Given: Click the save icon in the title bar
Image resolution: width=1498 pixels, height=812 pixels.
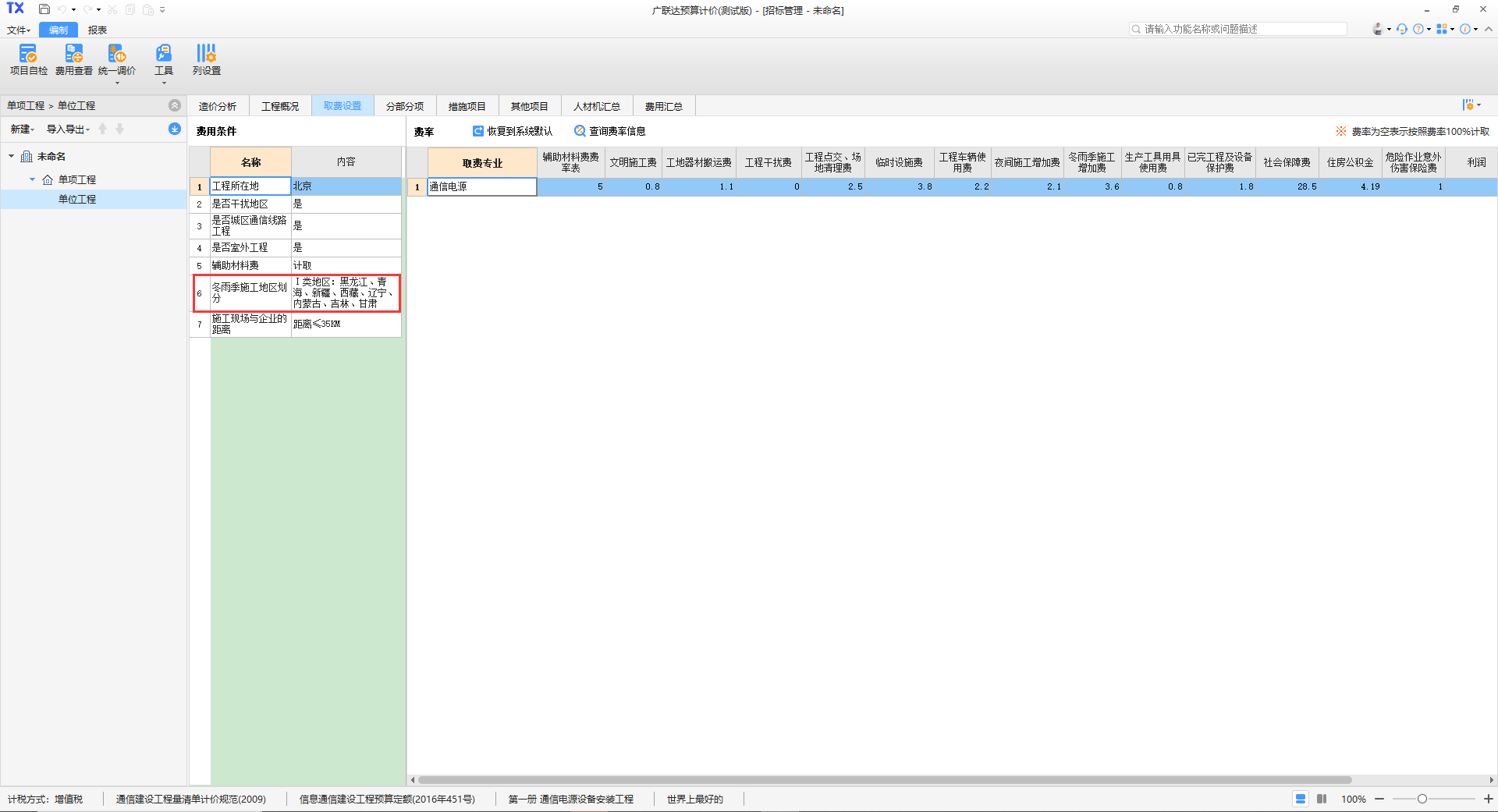Looking at the screenshot, I should [44, 9].
